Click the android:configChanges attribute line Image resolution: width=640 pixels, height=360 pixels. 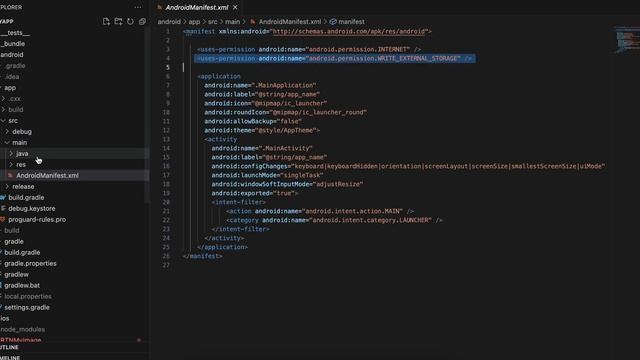click(408, 166)
